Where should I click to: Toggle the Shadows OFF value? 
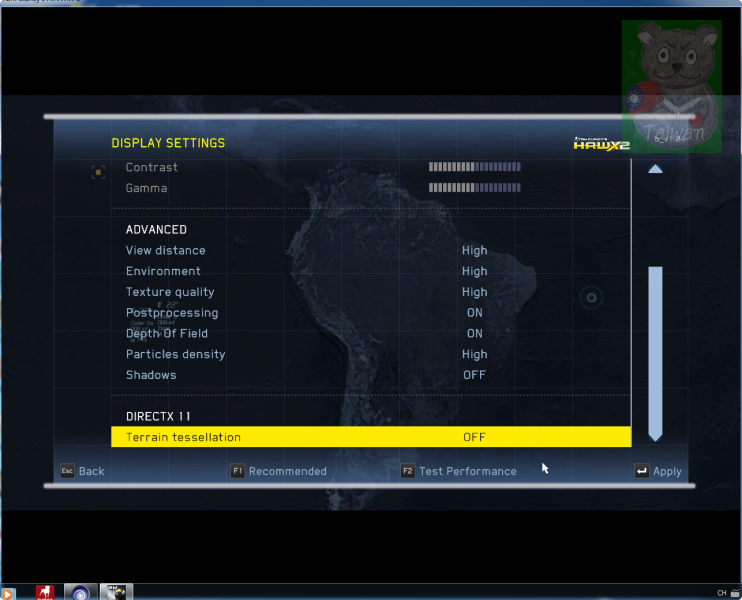point(474,375)
